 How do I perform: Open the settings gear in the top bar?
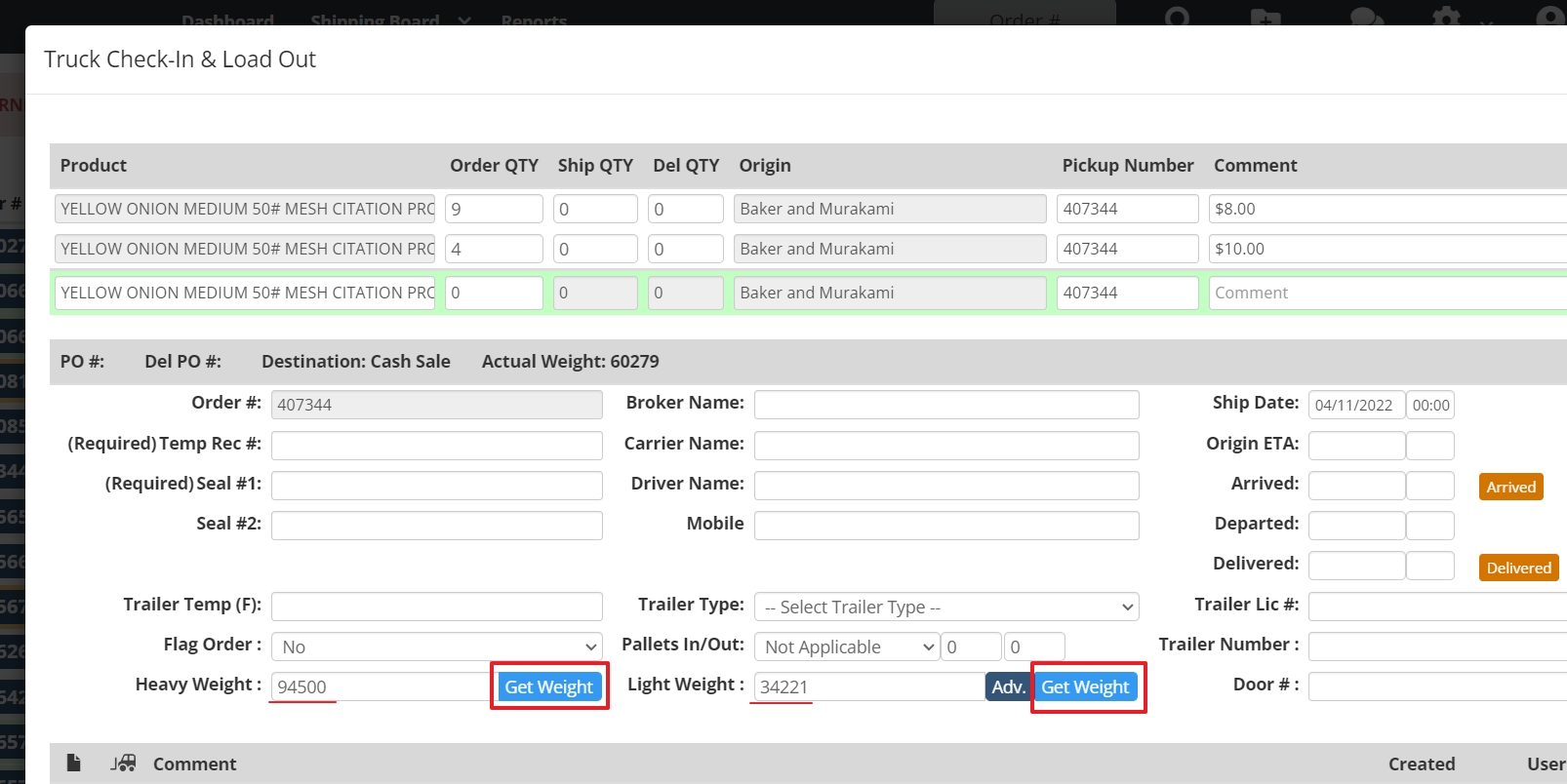1446,19
